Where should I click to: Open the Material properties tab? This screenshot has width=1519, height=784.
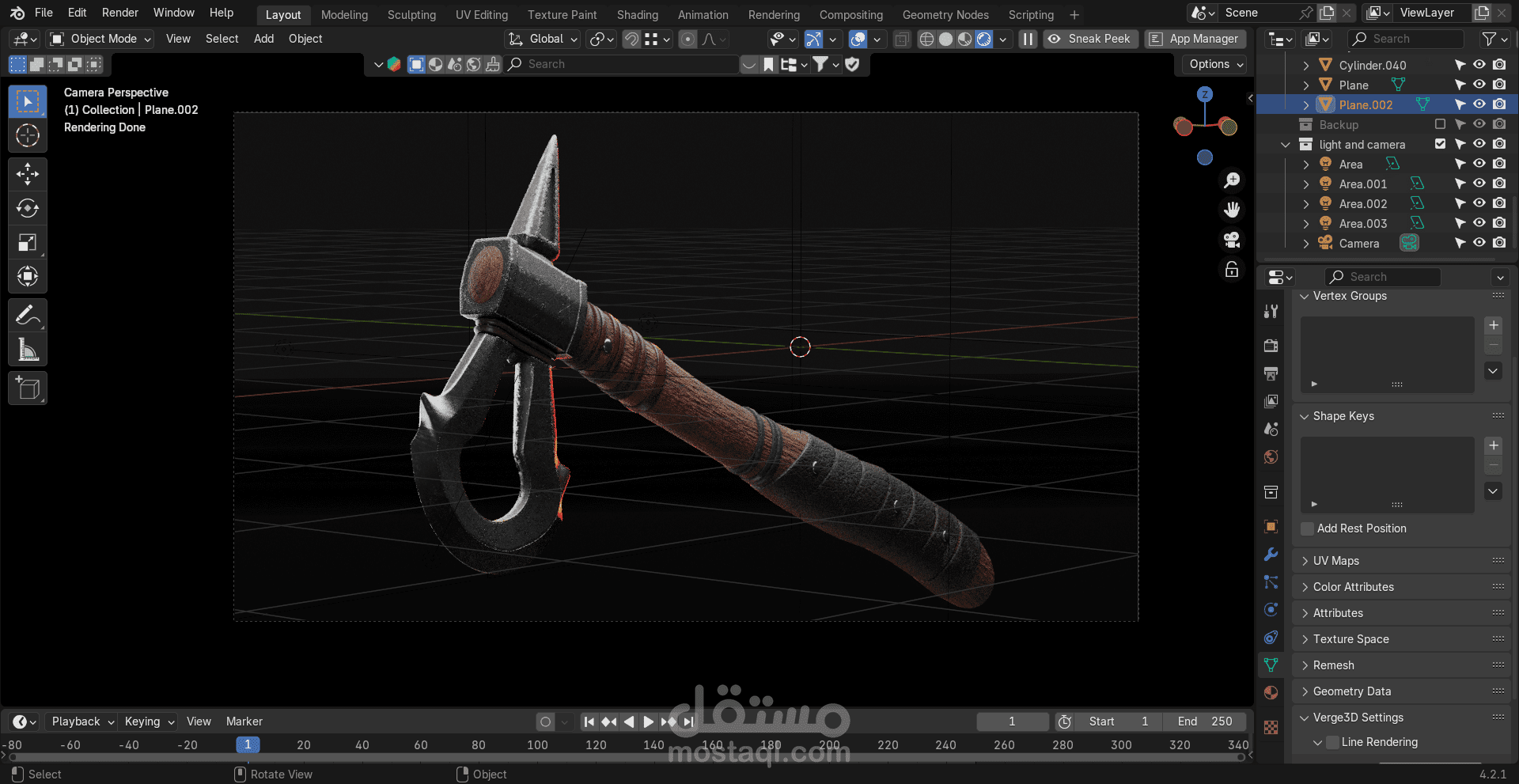click(x=1271, y=693)
